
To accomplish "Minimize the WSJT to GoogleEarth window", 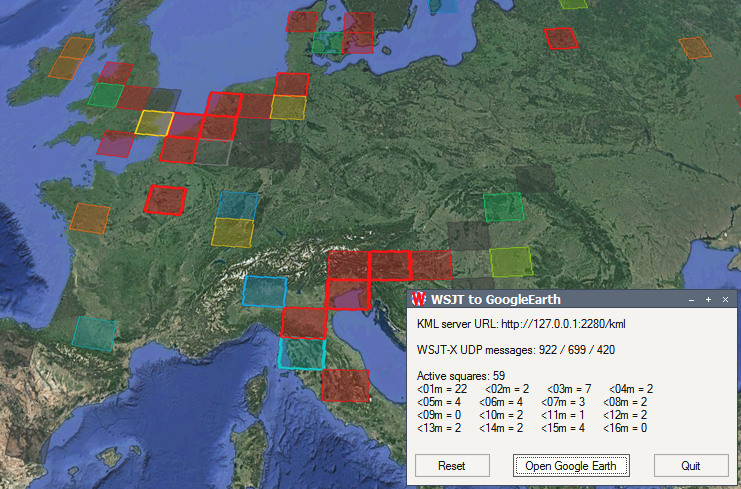I will (690, 299).
